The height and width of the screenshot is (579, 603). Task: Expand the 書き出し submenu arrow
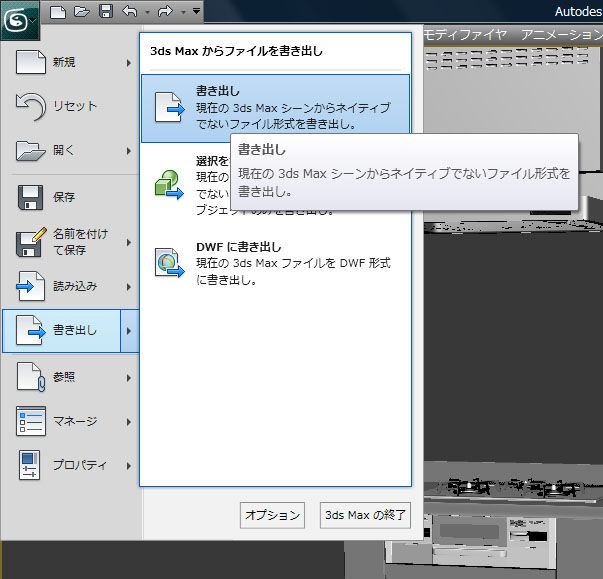pos(130,331)
